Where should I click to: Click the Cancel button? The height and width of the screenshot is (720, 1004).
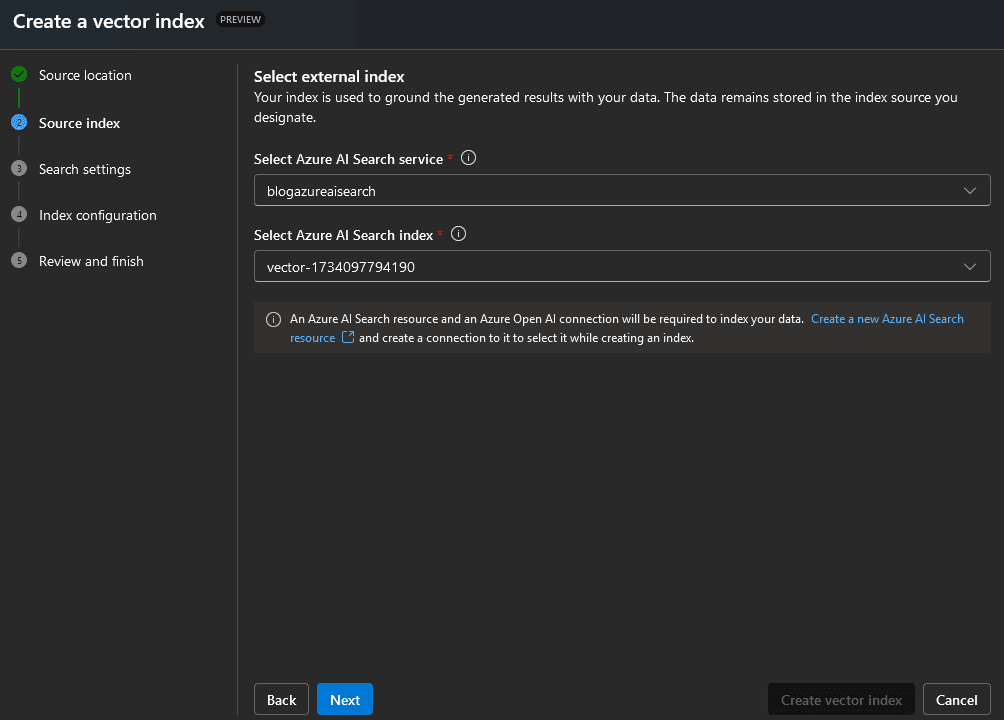tap(956, 699)
